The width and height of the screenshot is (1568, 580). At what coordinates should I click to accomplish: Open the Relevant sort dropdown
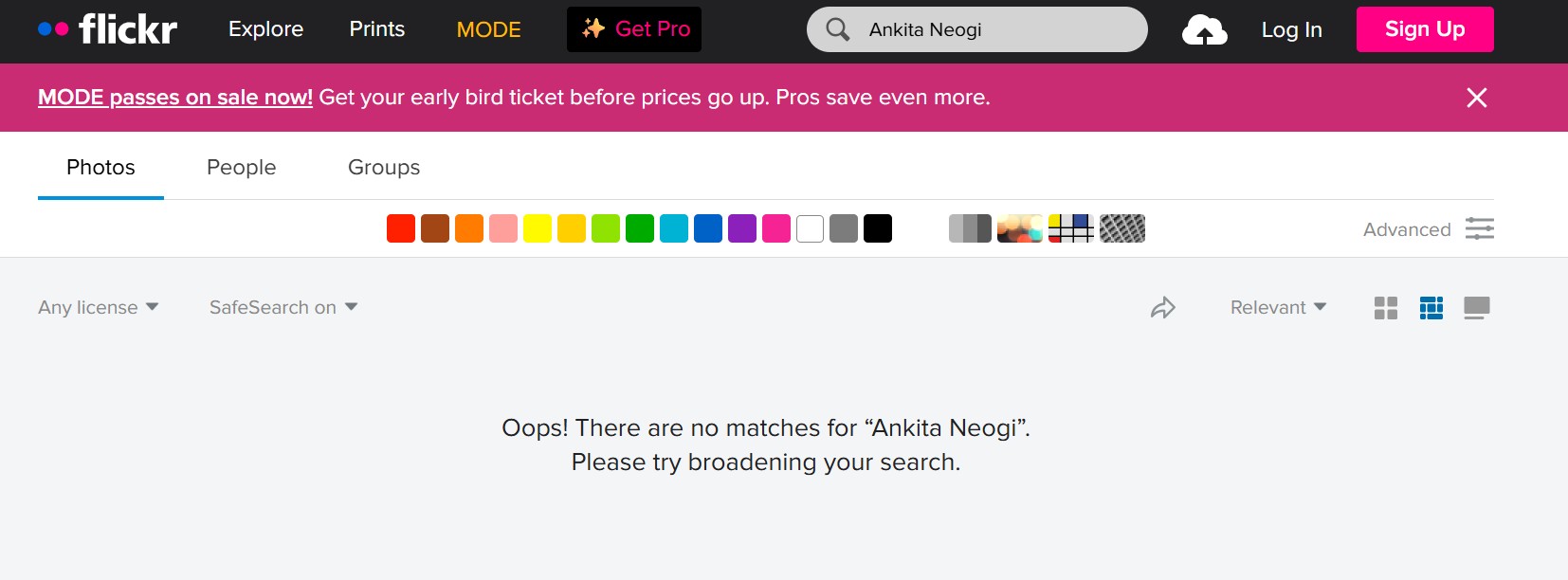[x=1278, y=308]
